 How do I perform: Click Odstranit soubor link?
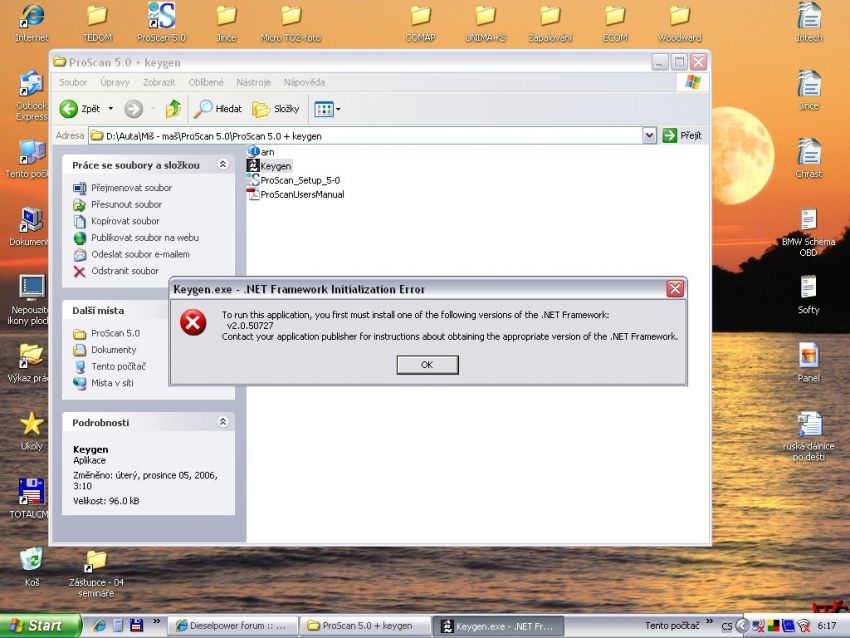(x=116, y=271)
